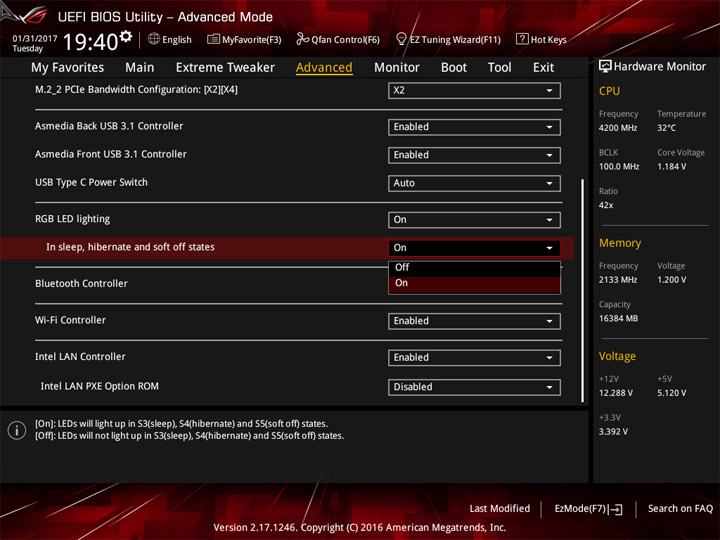Click the settings gear next to the clock
720x540 pixels.
(126, 36)
